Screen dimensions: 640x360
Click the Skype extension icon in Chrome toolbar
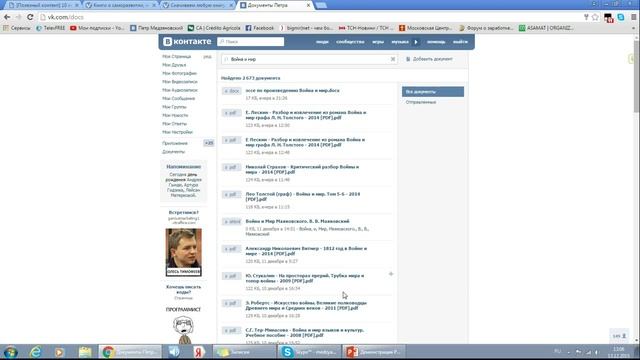[621, 17]
